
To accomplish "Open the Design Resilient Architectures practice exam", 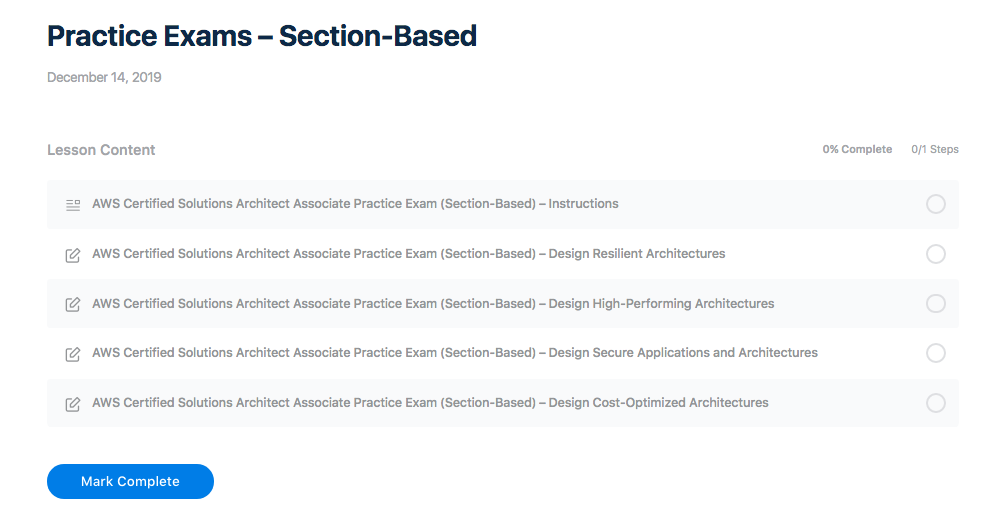I will point(408,254).
